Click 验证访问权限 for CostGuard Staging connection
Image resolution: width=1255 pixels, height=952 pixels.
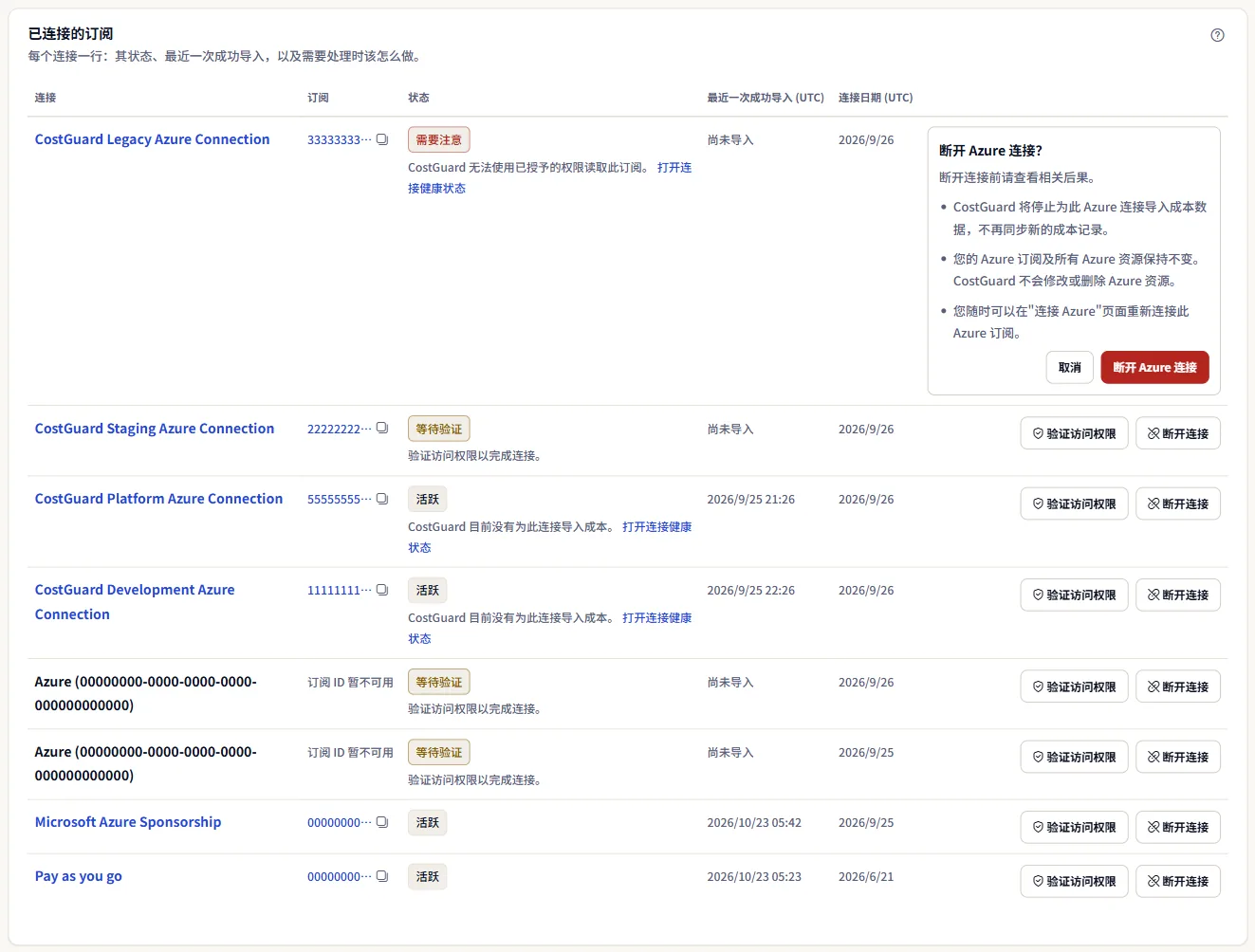click(1074, 433)
